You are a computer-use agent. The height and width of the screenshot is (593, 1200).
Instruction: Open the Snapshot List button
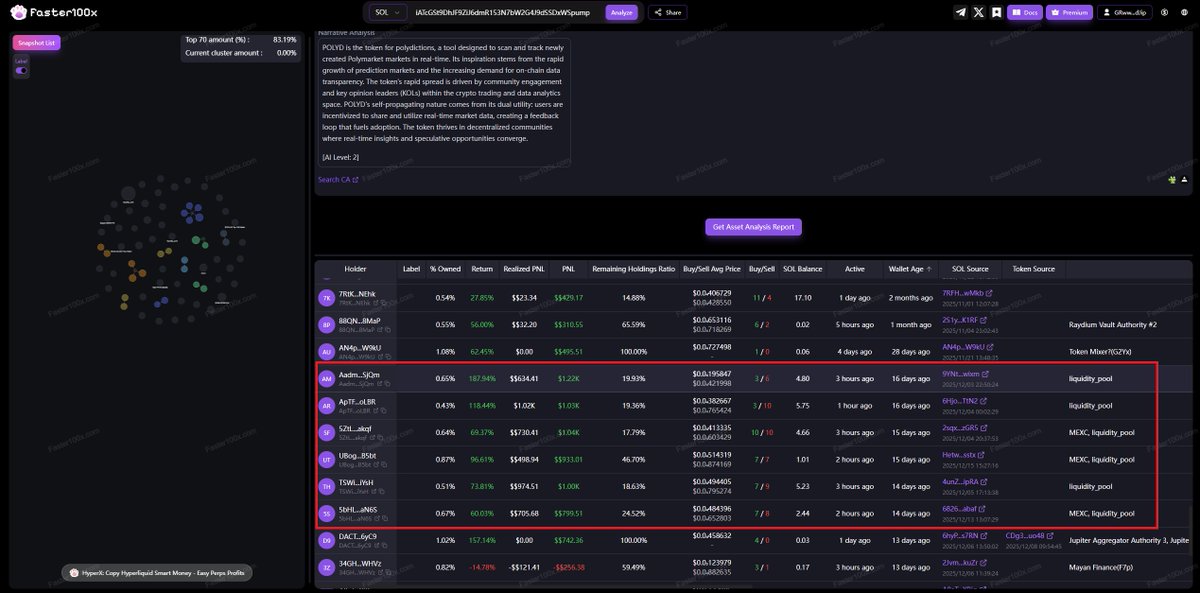(37, 43)
